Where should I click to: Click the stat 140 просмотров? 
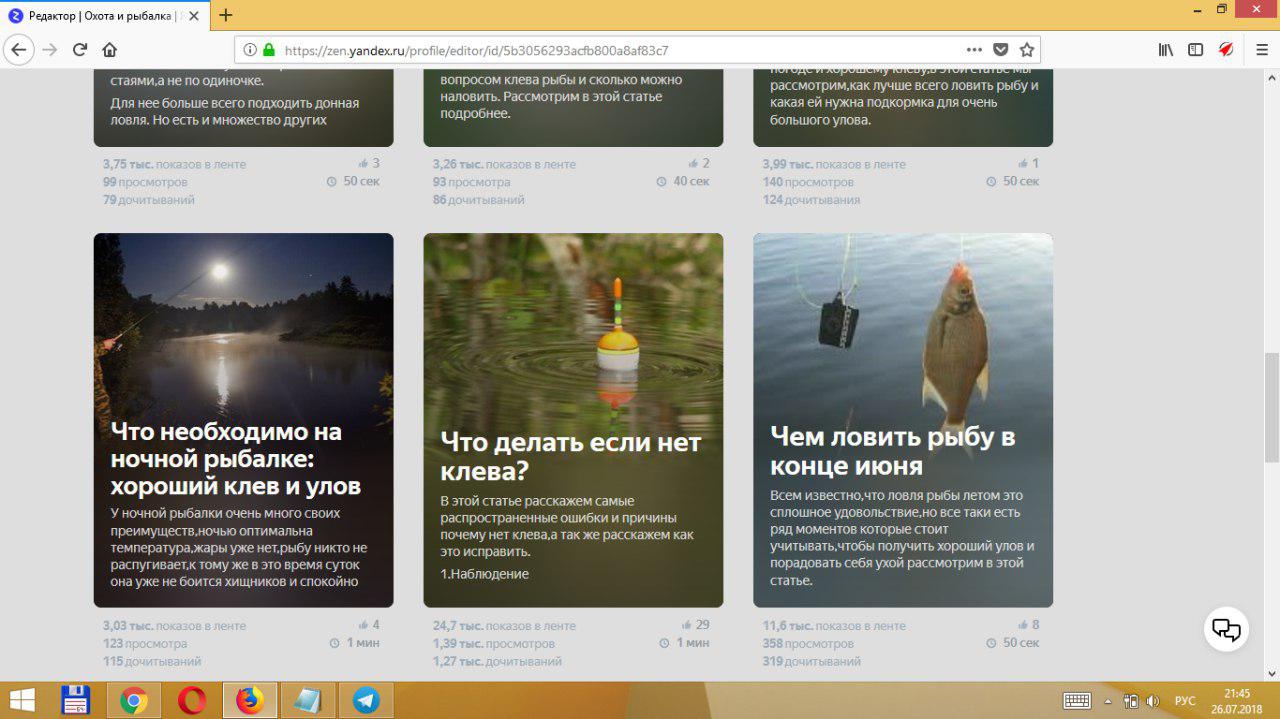pos(808,182)
